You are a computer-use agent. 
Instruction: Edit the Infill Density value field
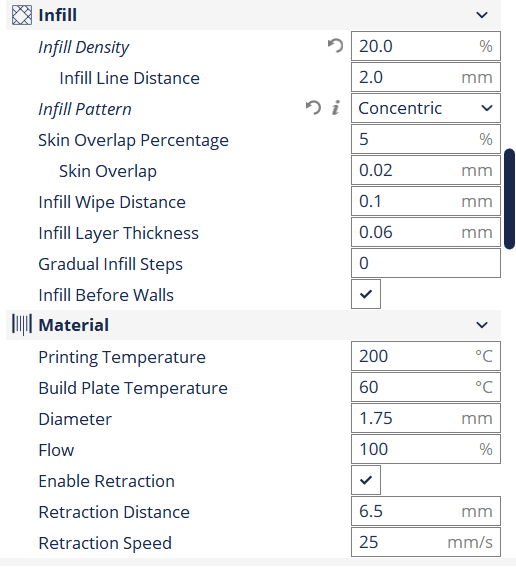point(426,46)
